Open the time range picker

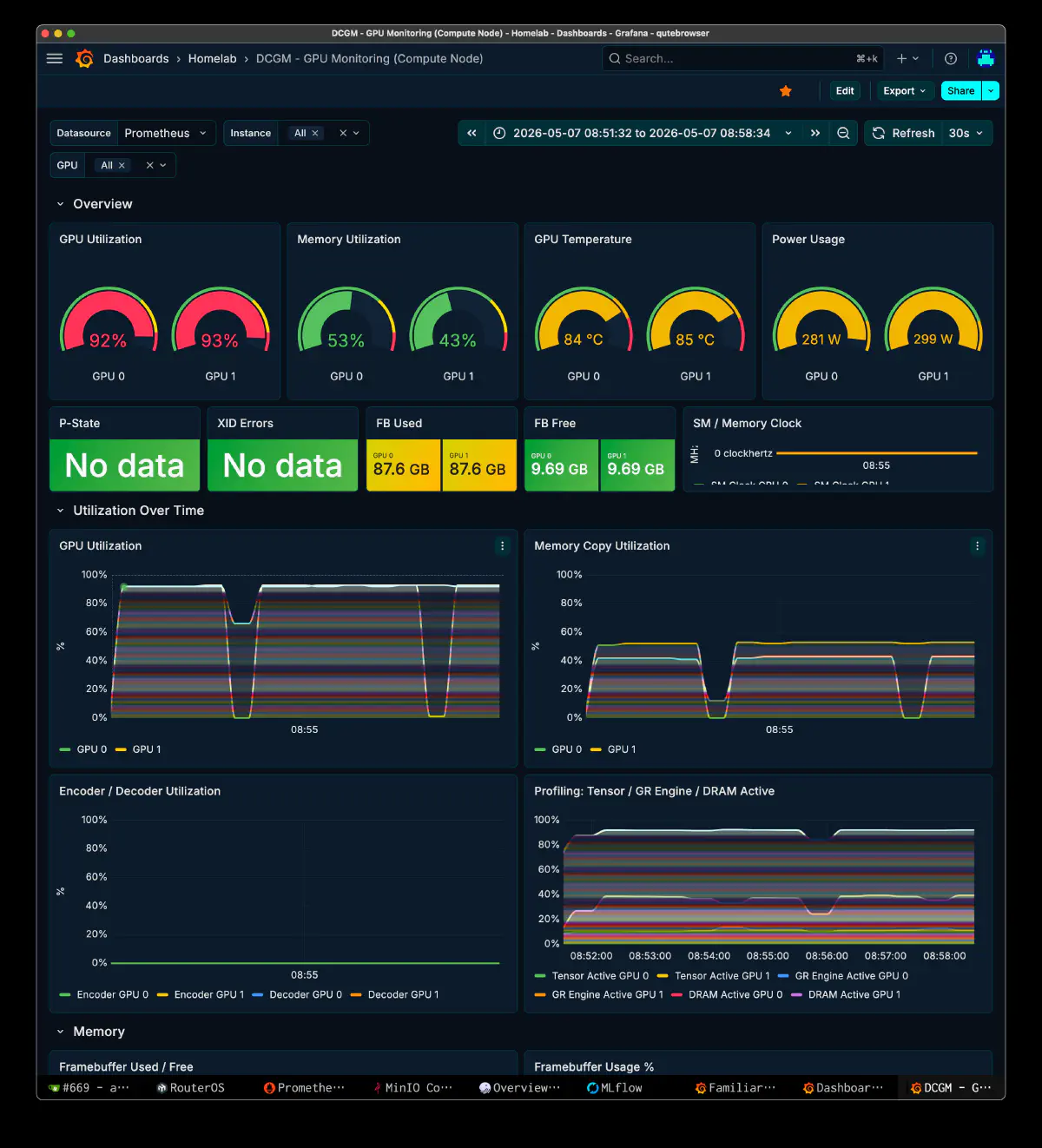643,133
